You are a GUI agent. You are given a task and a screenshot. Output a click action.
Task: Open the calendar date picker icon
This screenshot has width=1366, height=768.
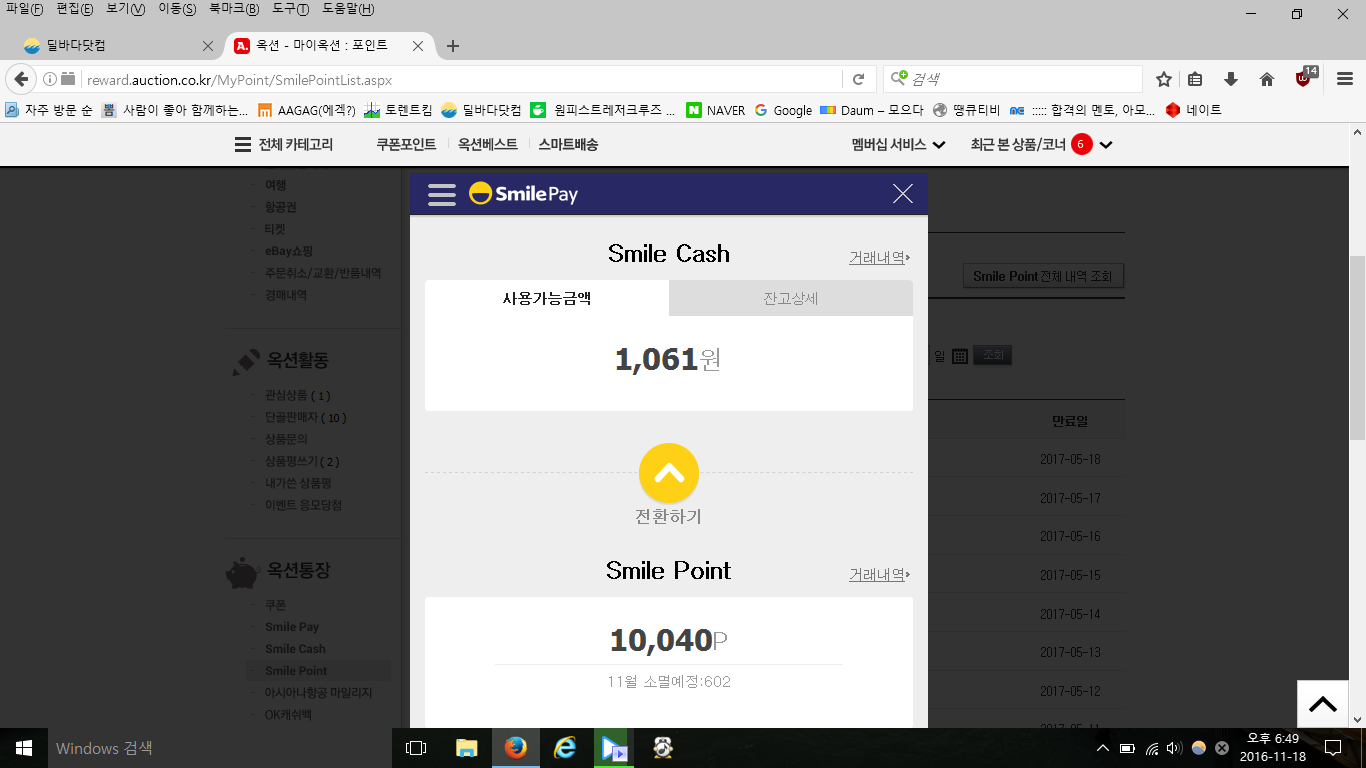click(959, 356)
